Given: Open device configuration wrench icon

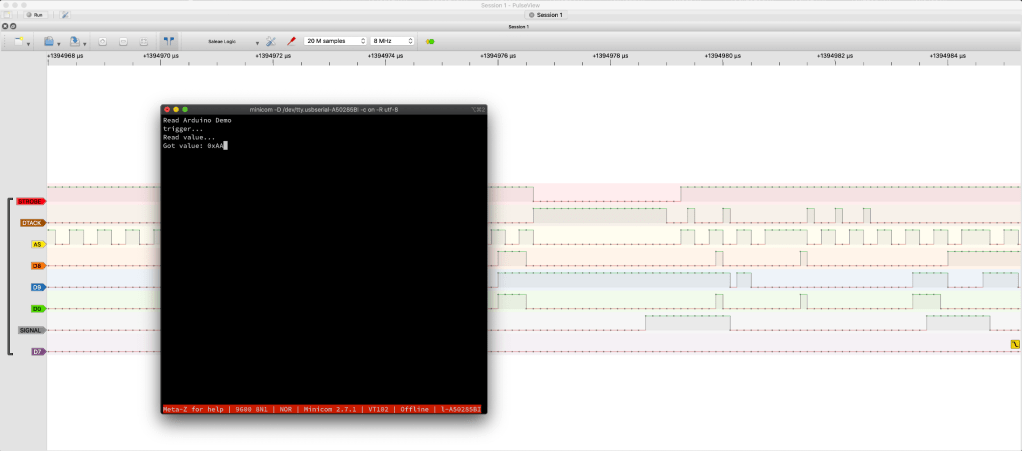Looking at the screenshot, I should coord(271,42).
